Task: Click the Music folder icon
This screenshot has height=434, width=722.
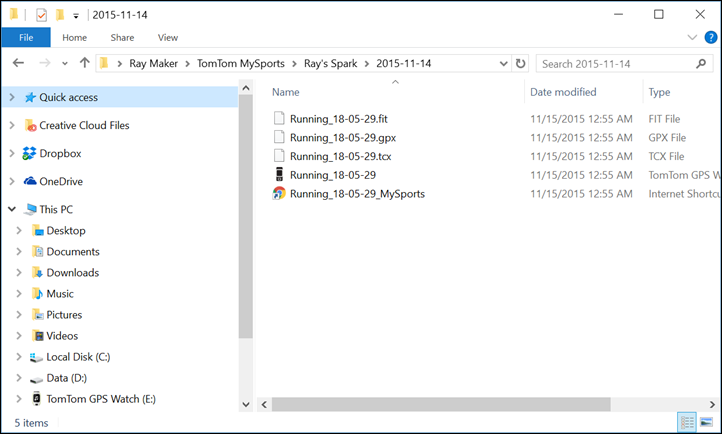Action: pyautogui.click(x=37, y=294)
